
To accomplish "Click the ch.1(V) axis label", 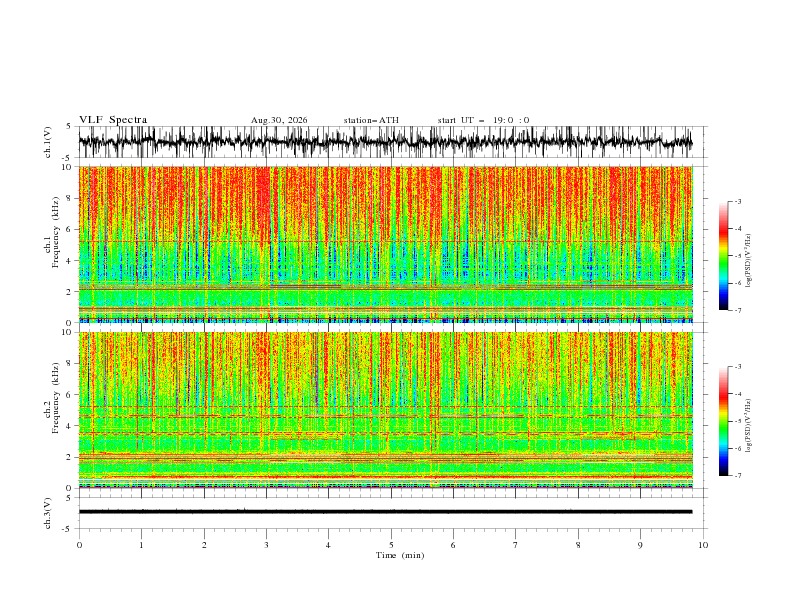I will 48,142.
